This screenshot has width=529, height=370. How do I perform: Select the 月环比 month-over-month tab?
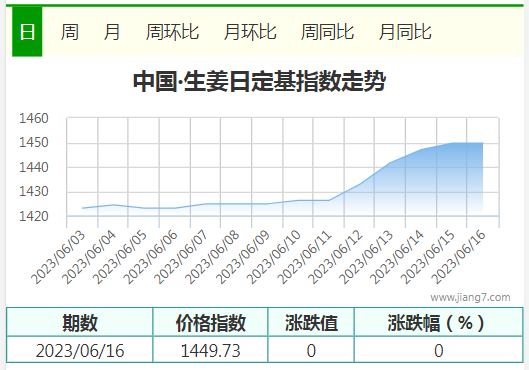coord(250,32)
